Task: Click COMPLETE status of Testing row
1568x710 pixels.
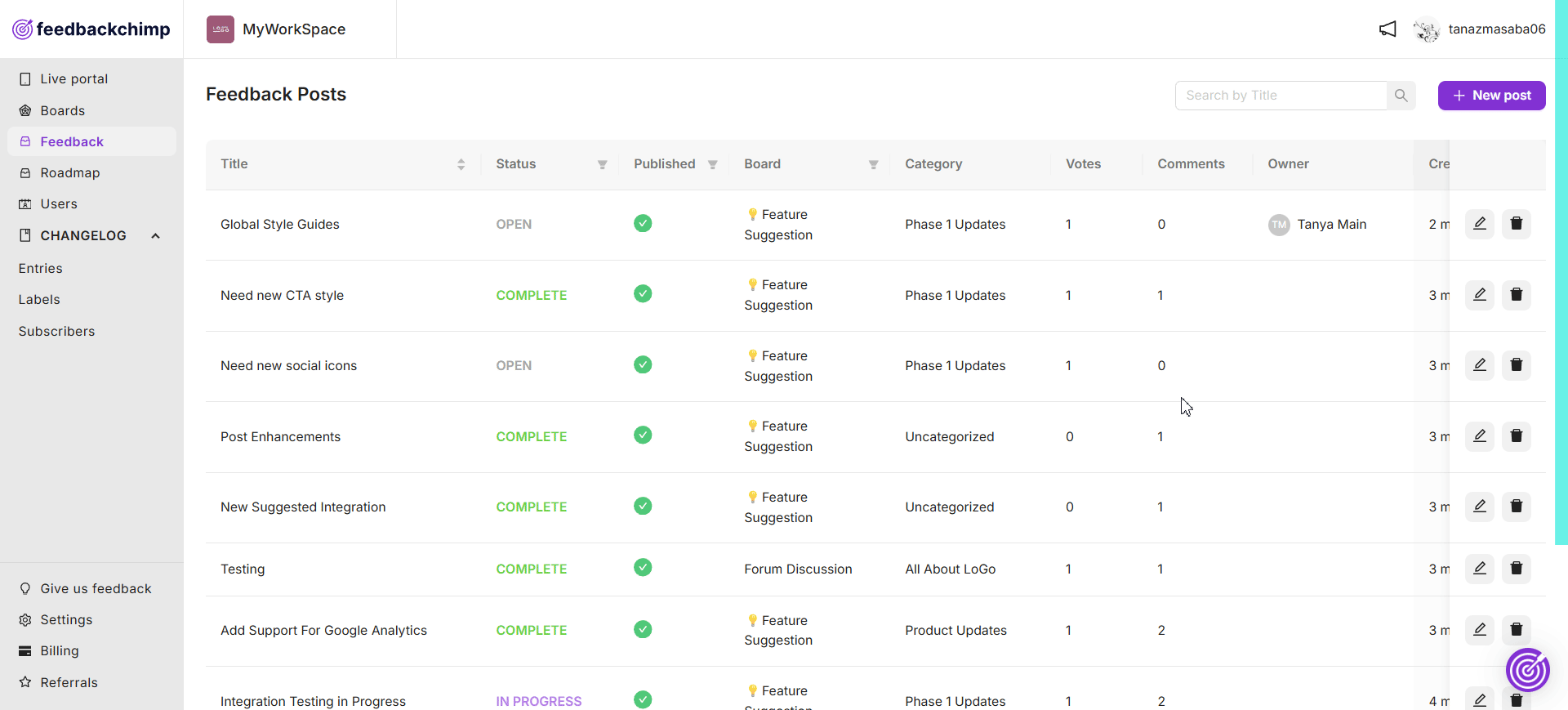Action: tap(532, 569)
